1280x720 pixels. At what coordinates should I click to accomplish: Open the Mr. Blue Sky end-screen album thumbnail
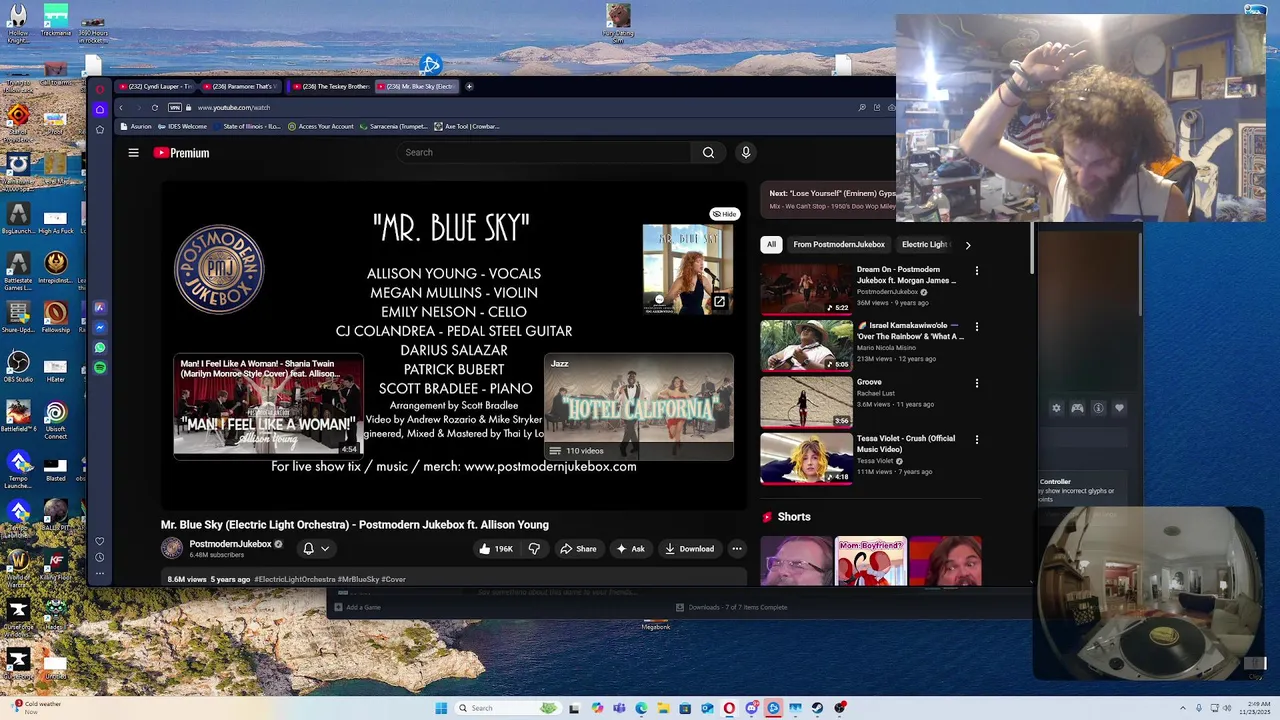click(x=687, y=269)
